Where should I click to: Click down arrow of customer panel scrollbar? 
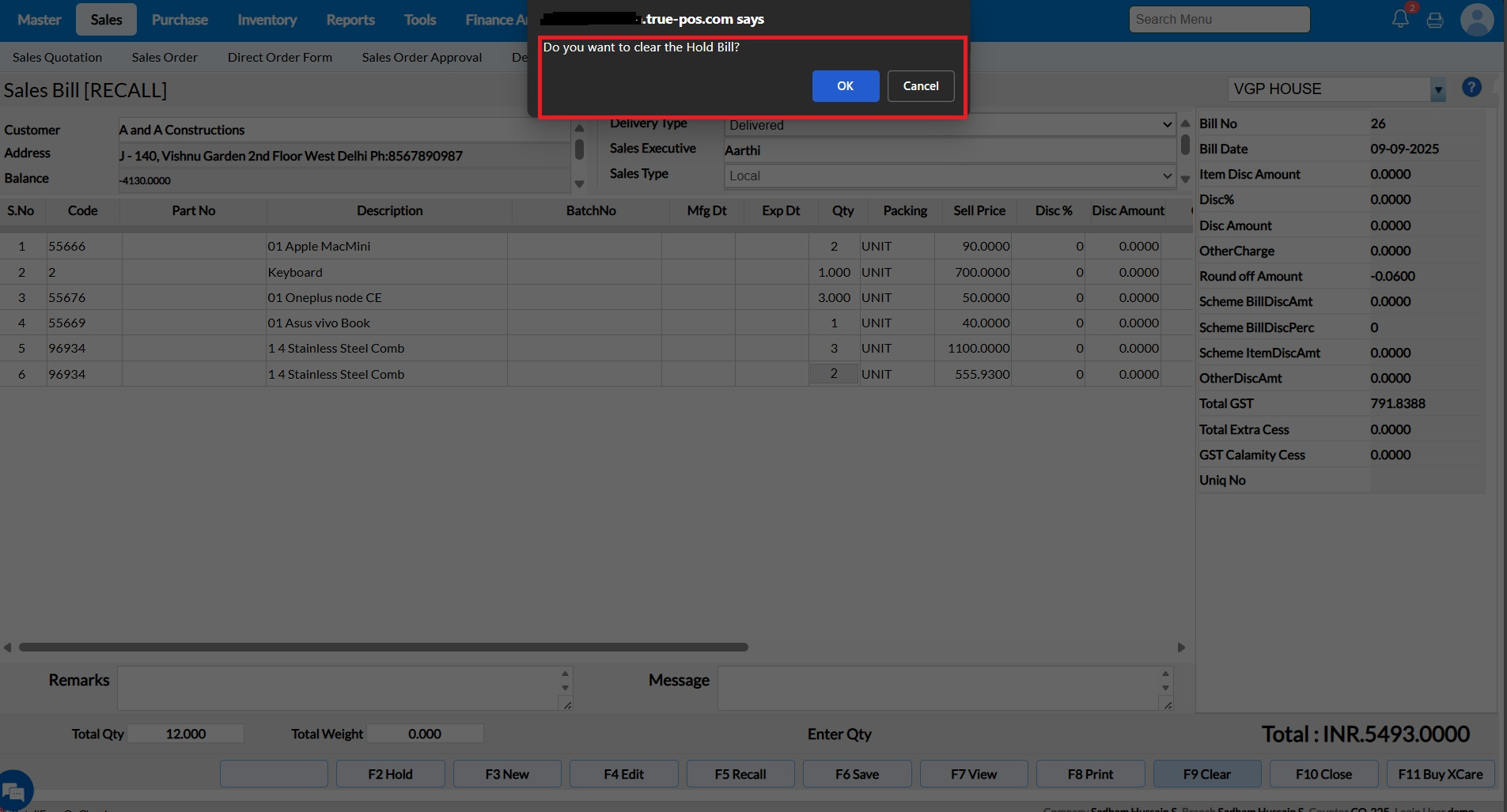point(579,184)
